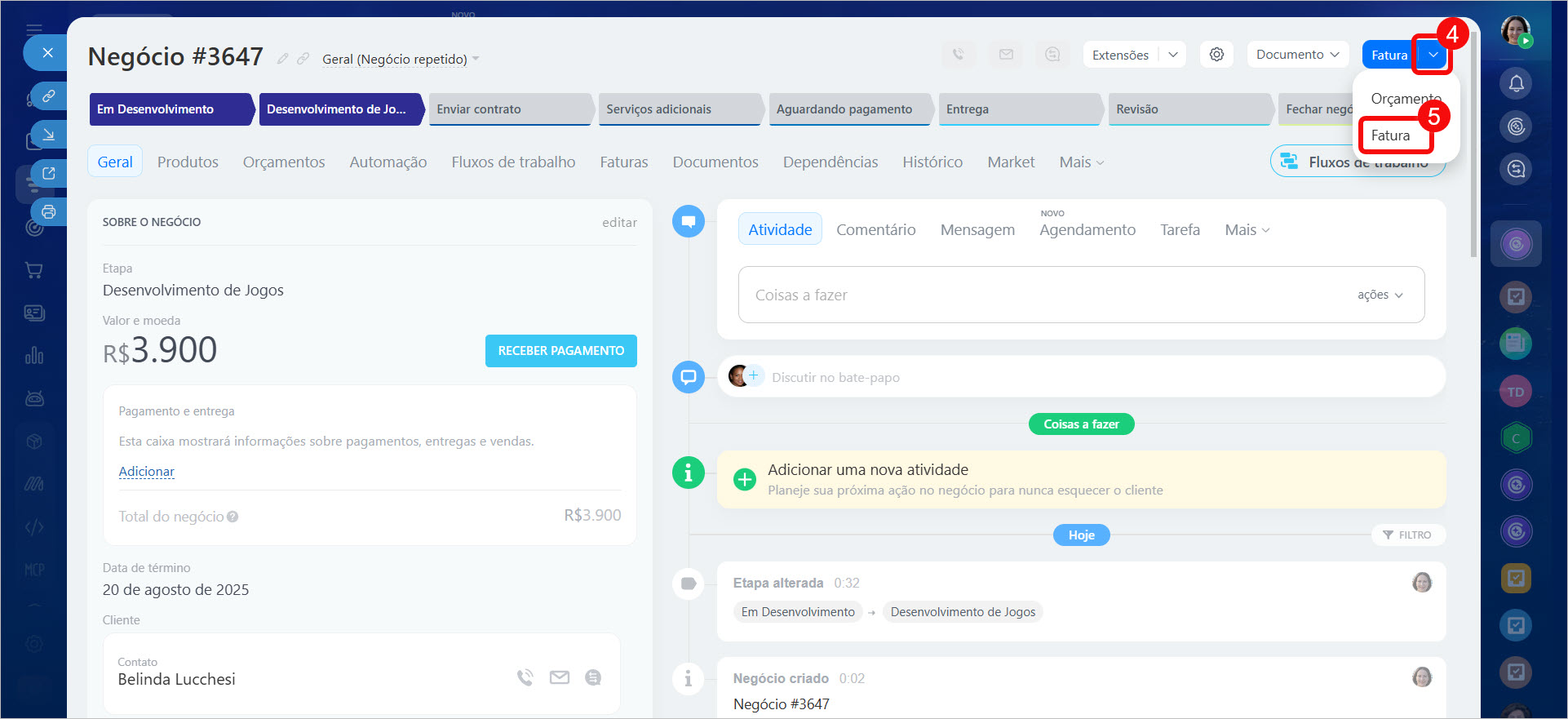This screenshot has width=1568, height=719.
Task: Set stage to Aguardando pagamento
Action: [x=845, y=109]
